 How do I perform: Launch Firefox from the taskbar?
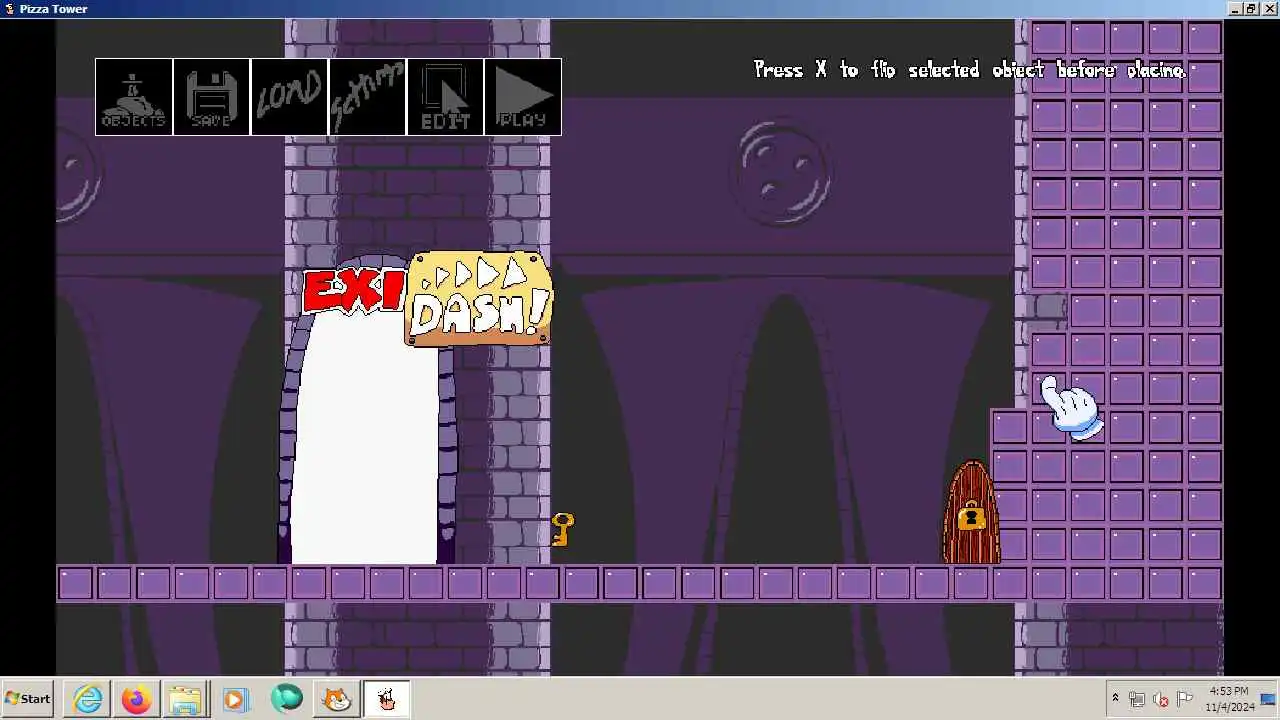click(137, 699)
